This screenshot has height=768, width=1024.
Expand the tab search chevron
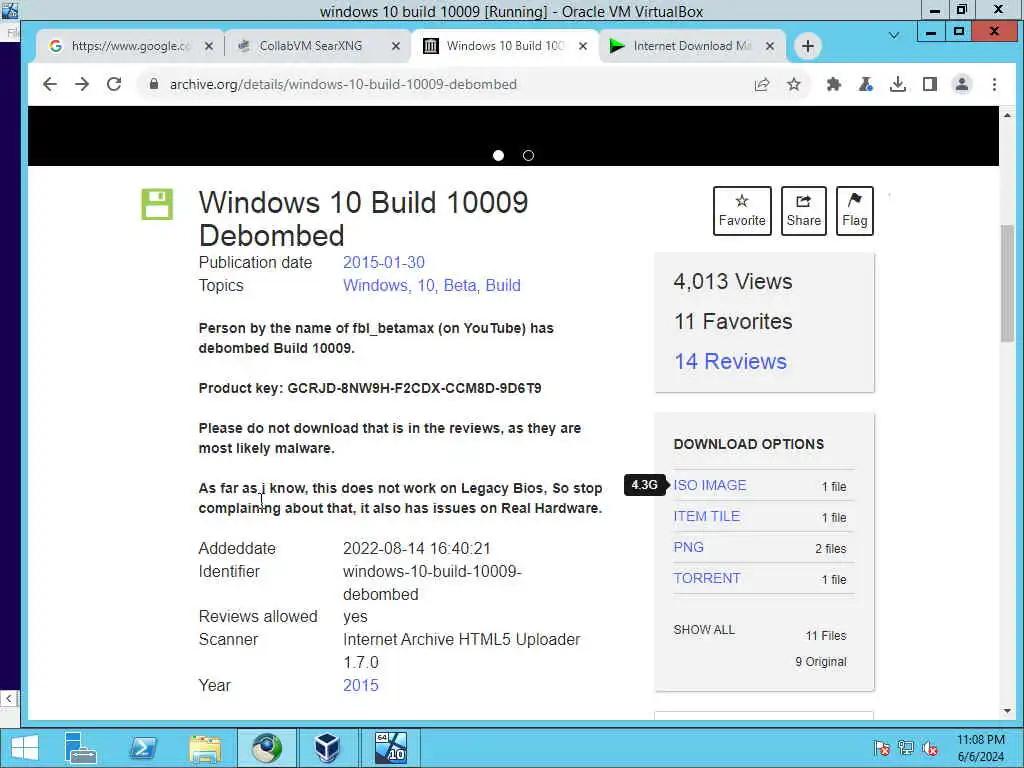894,35
